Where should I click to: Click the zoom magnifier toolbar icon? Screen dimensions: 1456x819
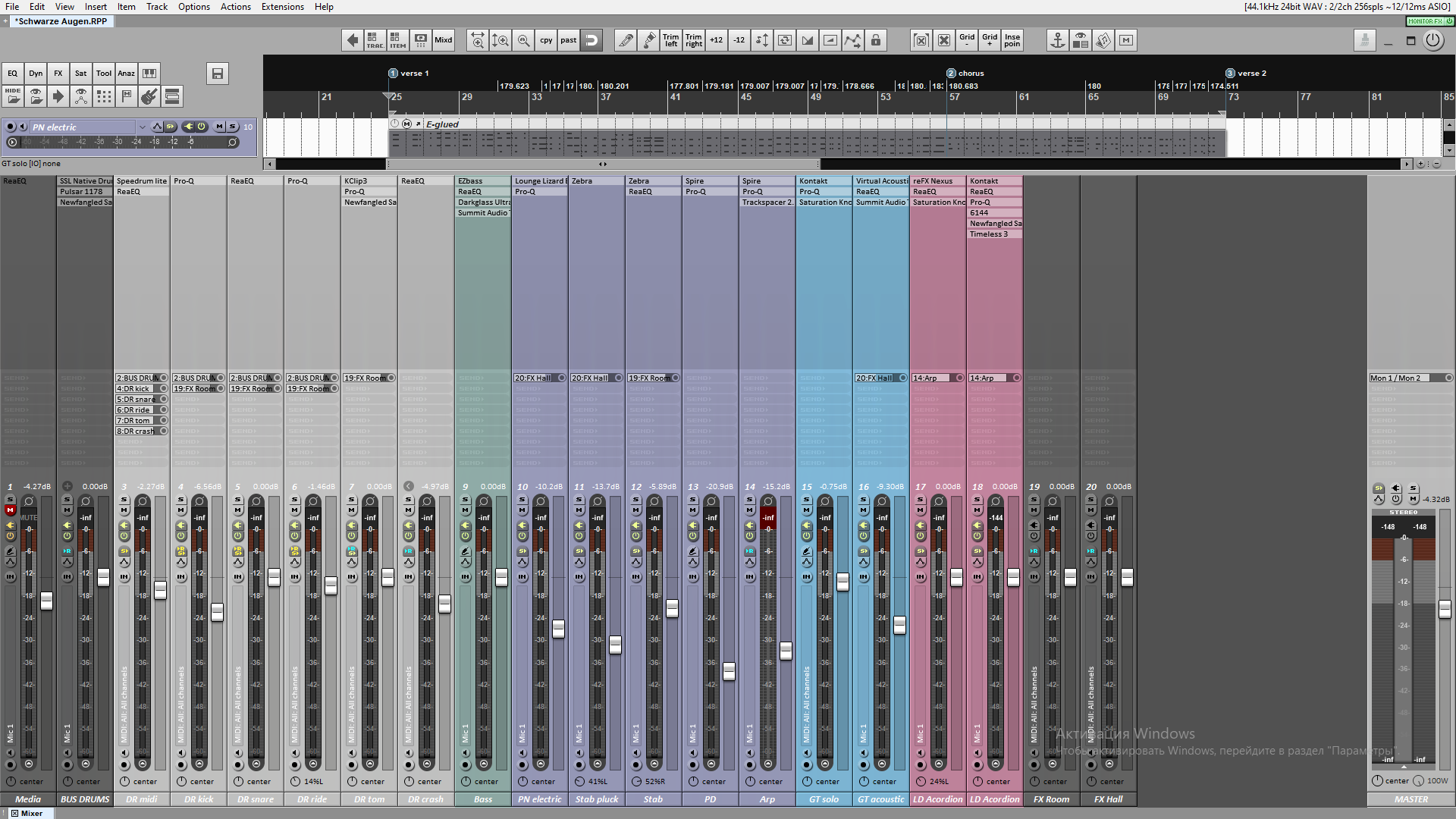coord(523,40)
